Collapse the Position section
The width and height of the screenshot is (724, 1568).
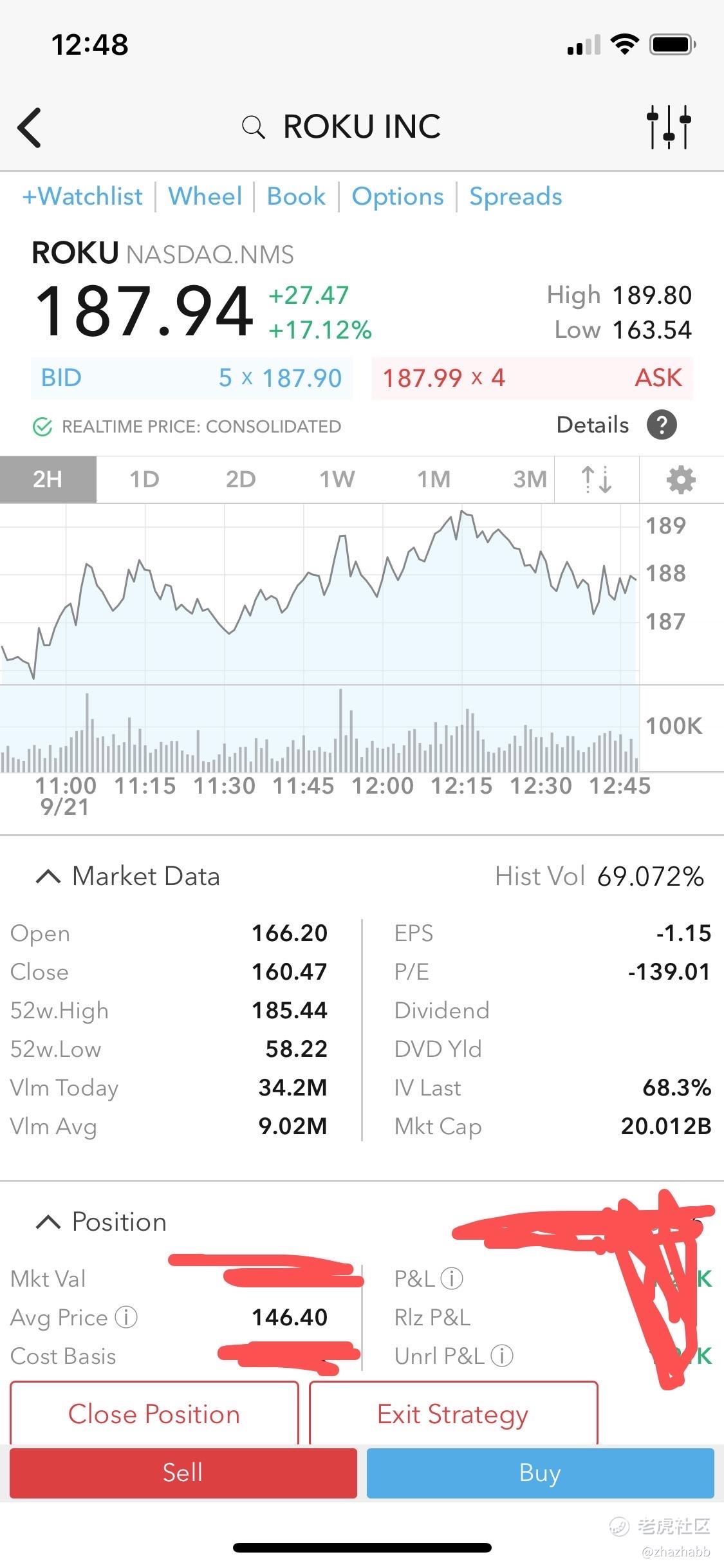(48, 1222)
